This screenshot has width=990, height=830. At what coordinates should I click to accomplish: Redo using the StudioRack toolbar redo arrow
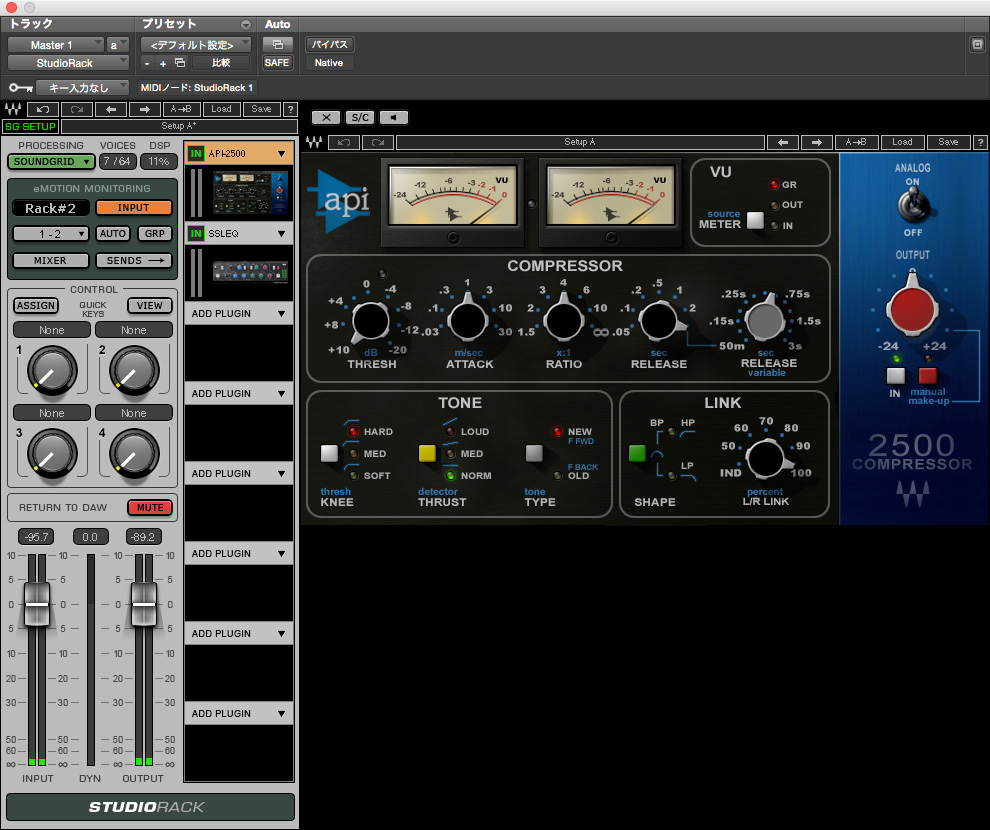[x=77, y=109]
